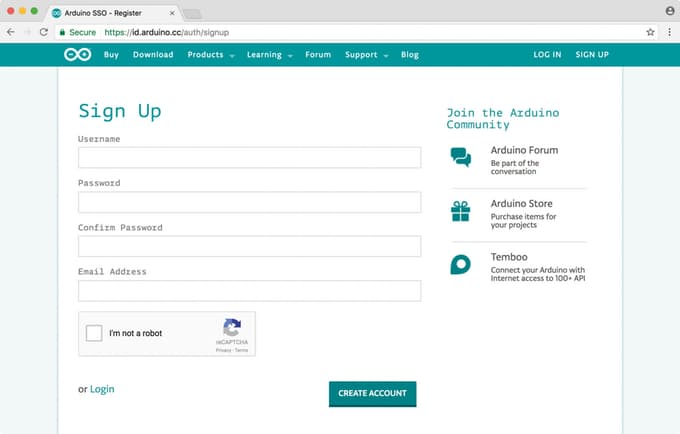Focus the Email Address input field

[x=249, y=291]
